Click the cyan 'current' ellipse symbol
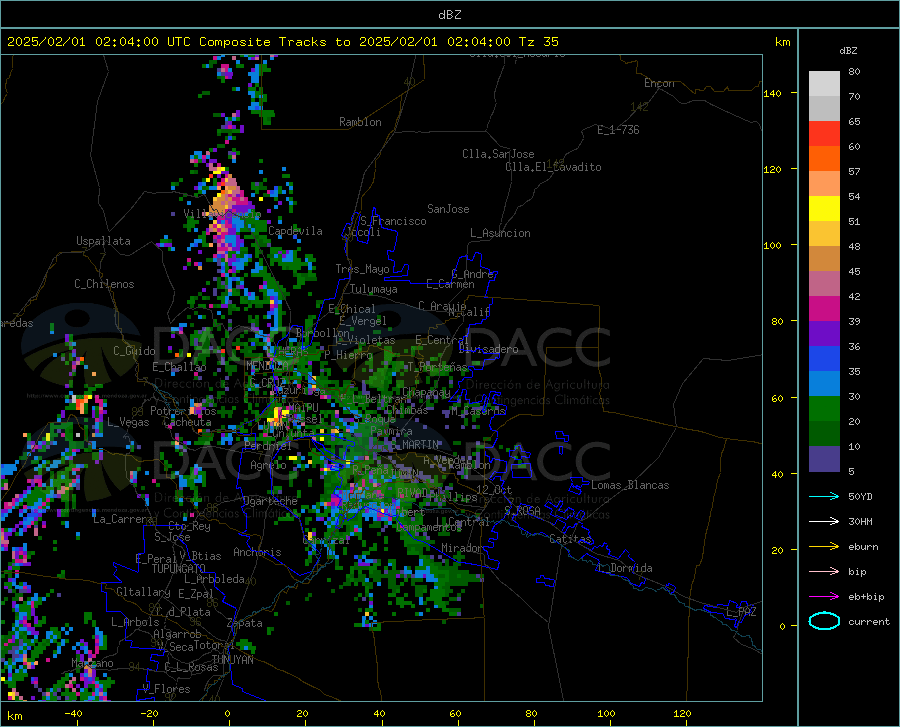 tap(824, 621)
